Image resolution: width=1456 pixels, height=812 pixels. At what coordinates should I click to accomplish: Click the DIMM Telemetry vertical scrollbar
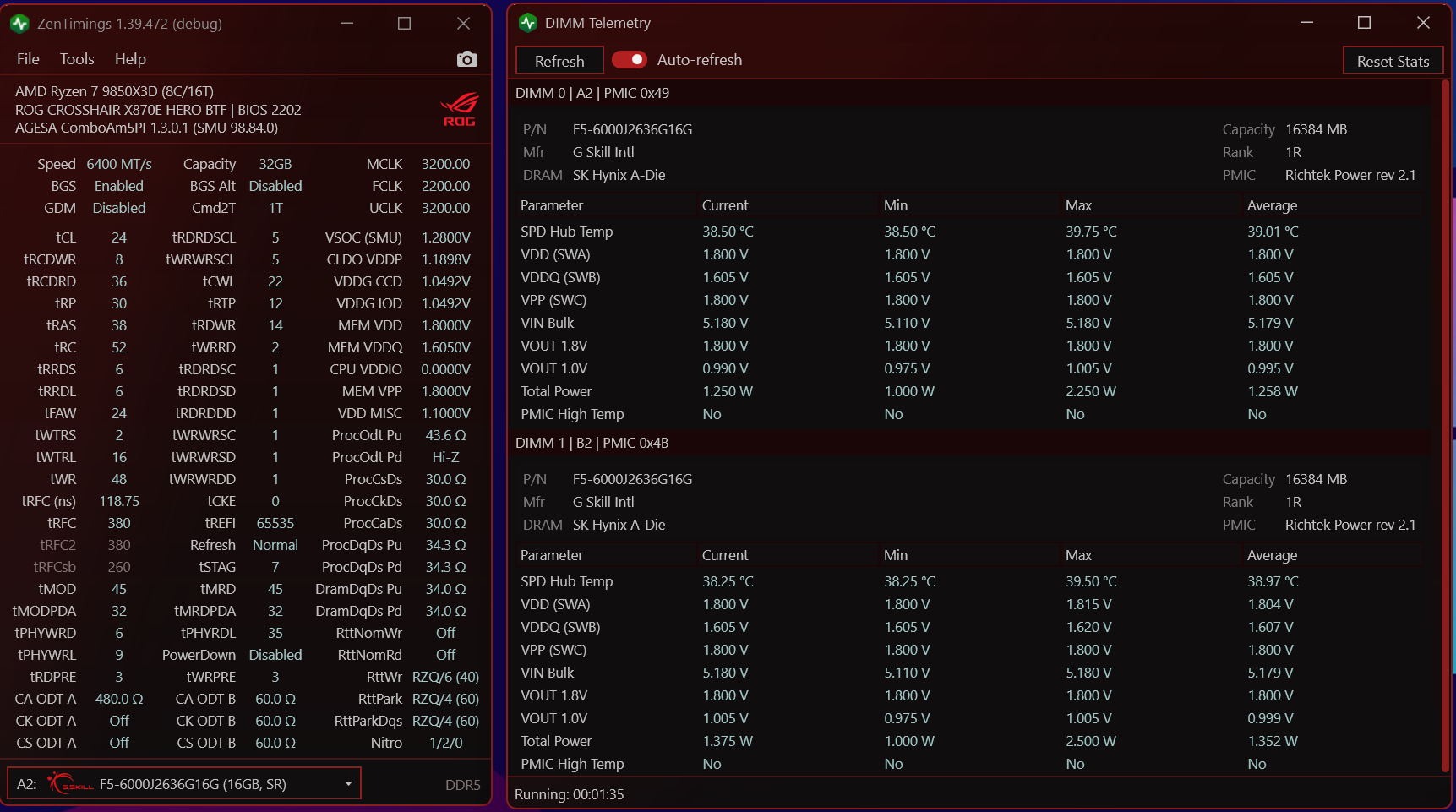[1446, 427]
